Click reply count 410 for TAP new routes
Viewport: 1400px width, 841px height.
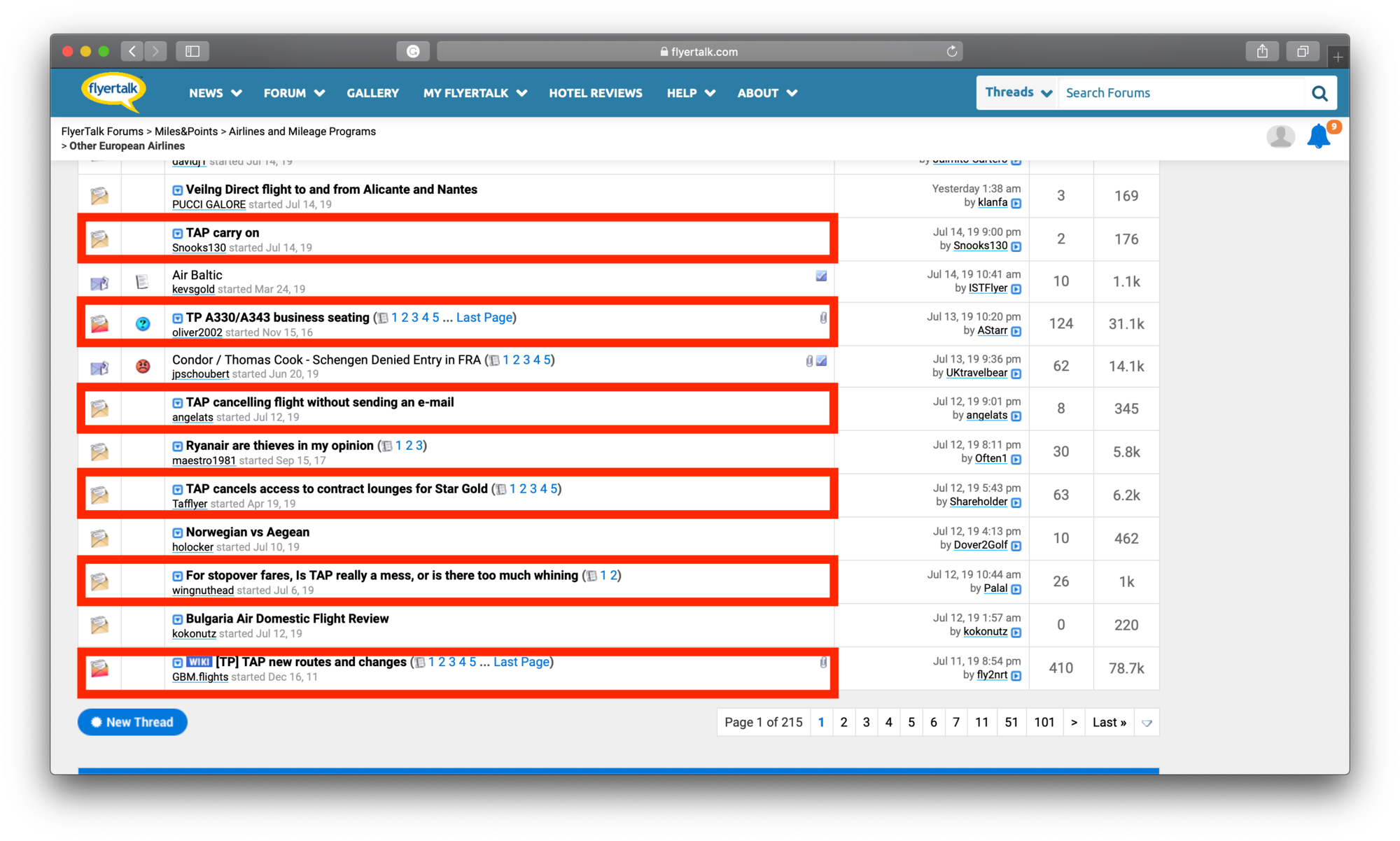[1060, 668]
